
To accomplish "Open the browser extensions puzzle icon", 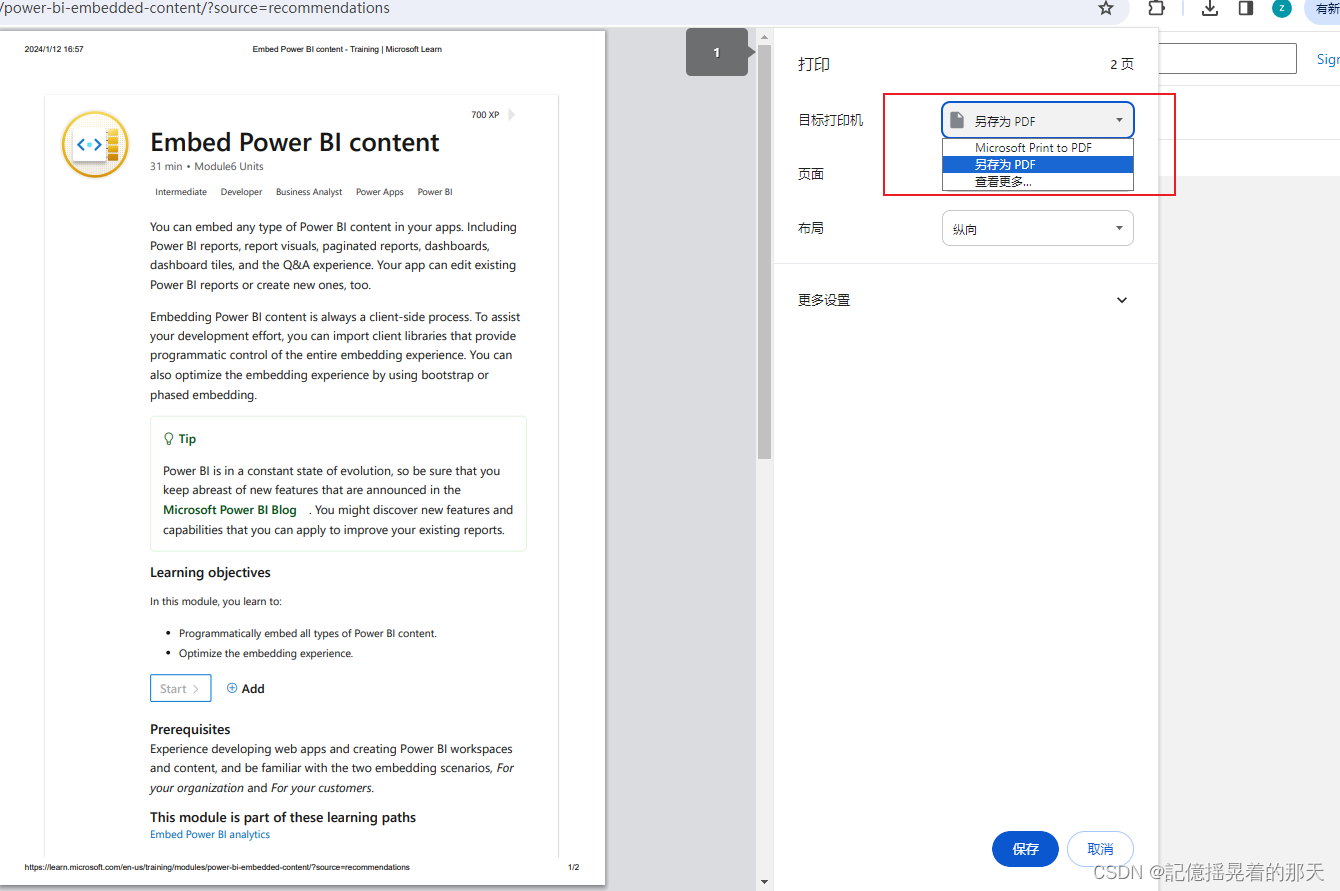I will pos(1155,8).
